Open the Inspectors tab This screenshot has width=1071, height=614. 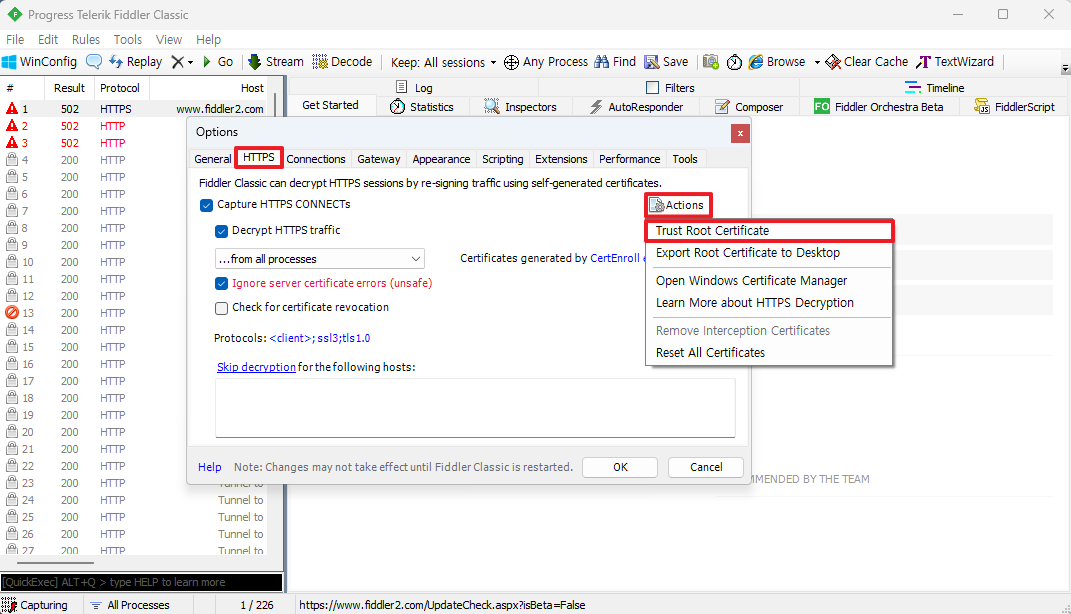click(x=520, y=107)
